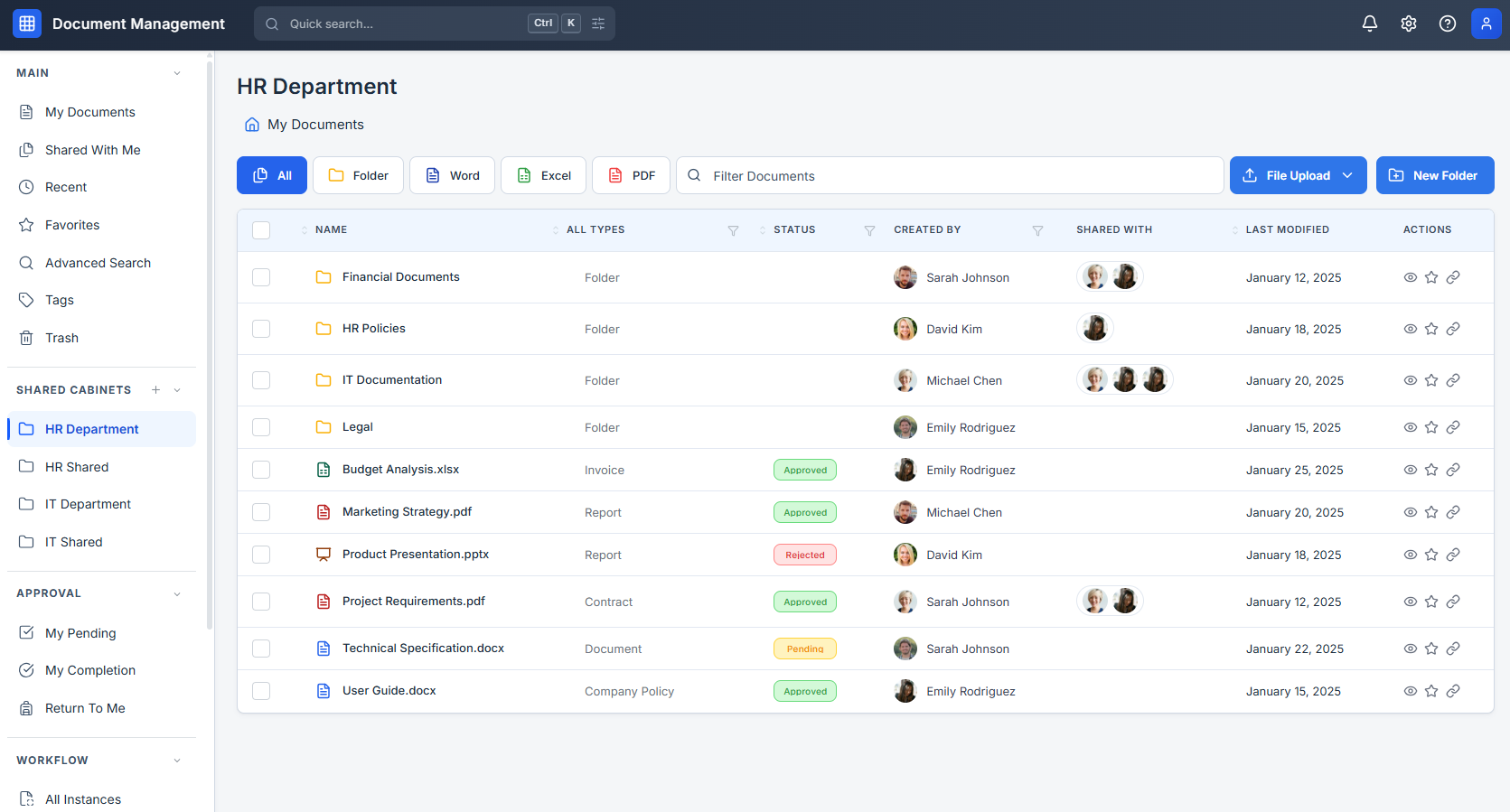Screen dimensions: 1510x812
Task: Check the IT Documentation row checkbox
Action: (x=261, y=380)
